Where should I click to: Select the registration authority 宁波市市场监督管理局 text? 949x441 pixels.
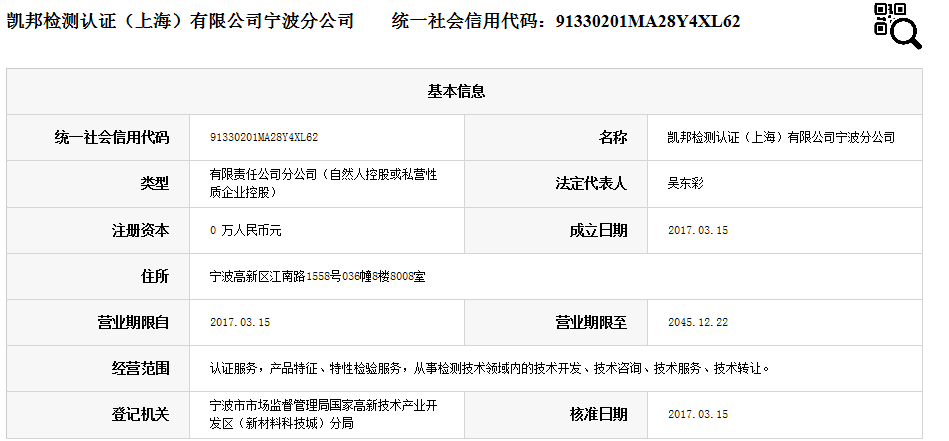pyautogui.click(x=324, y=414)
